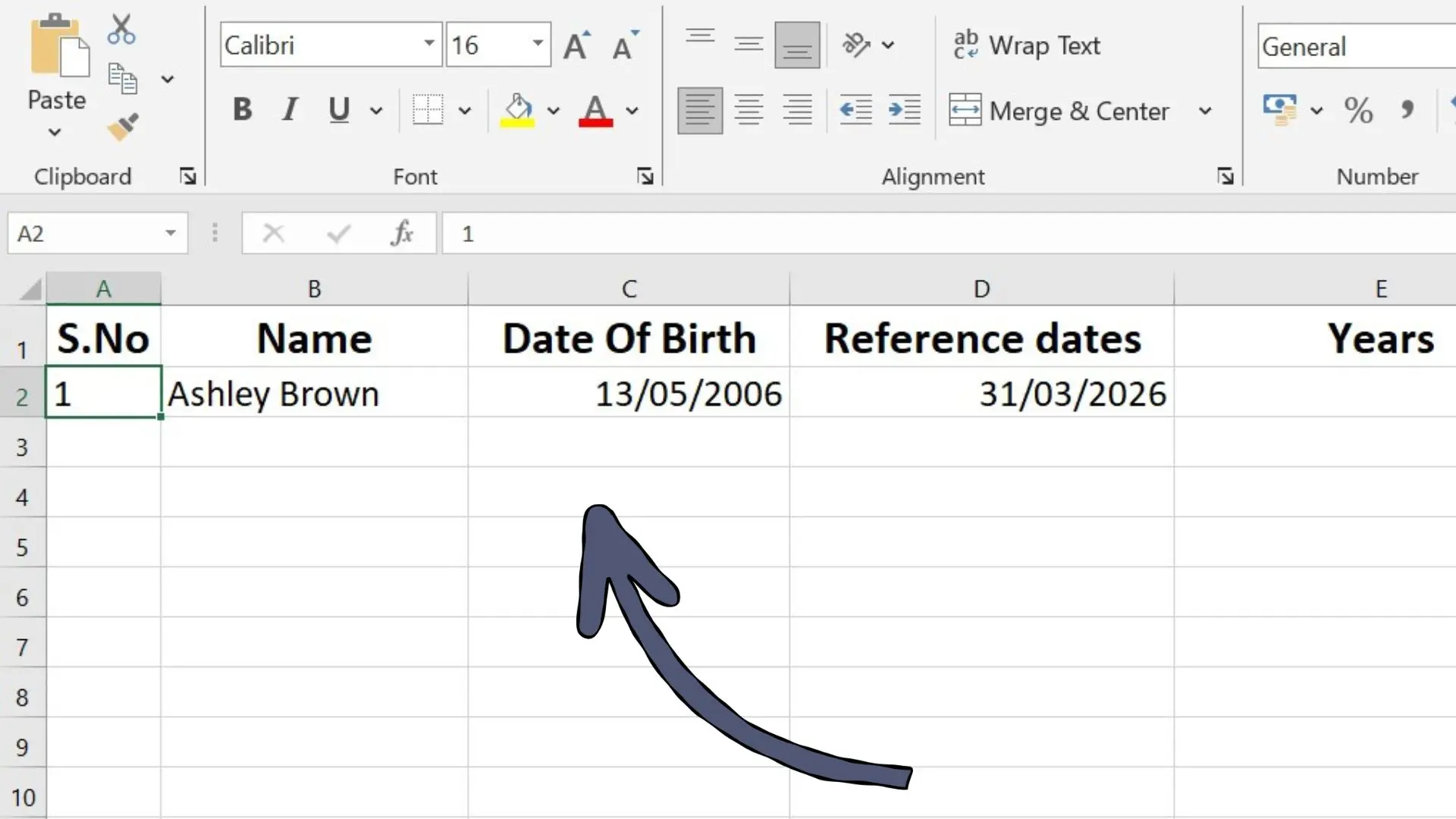Viewport: 1456px width, 819px height.
Task: Change the font color using the red swatch
Action: pyautogui.click(x=595, y=110)
